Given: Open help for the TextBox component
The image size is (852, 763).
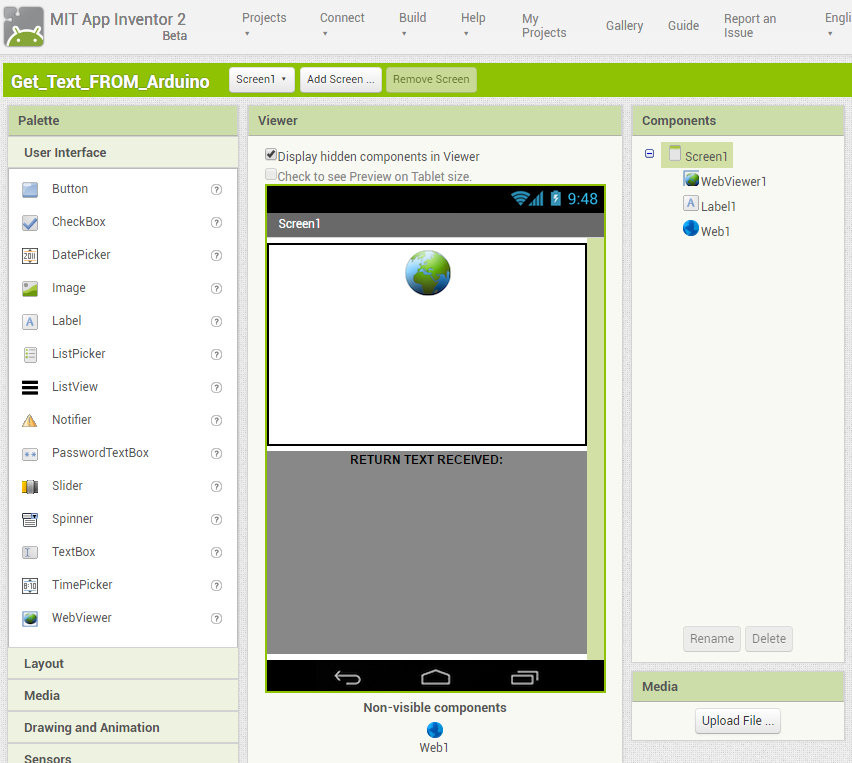Looking at the screenshot, I should 216,552.
